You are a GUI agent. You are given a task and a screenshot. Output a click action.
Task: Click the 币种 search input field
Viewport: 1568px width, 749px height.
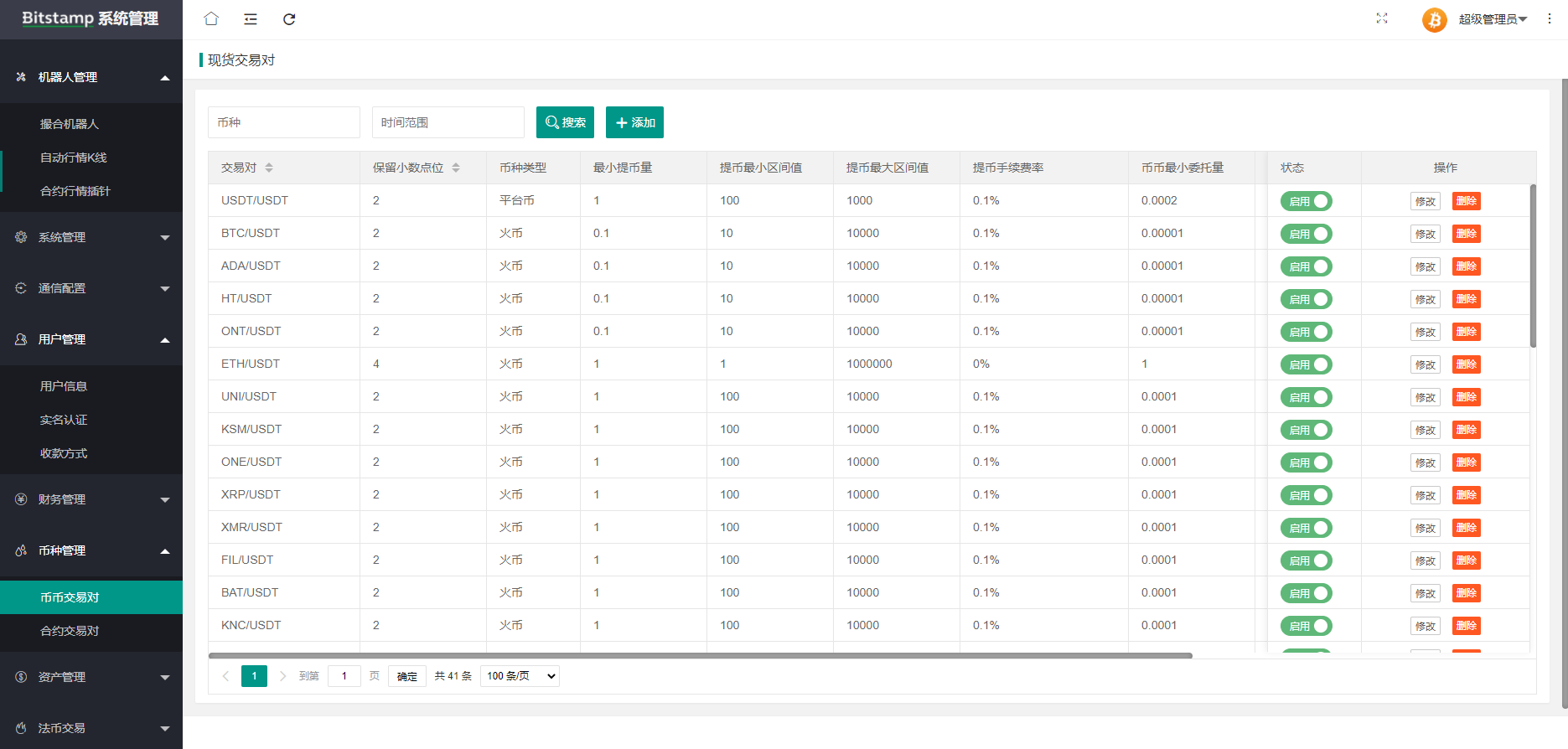(x=283, y=122)
